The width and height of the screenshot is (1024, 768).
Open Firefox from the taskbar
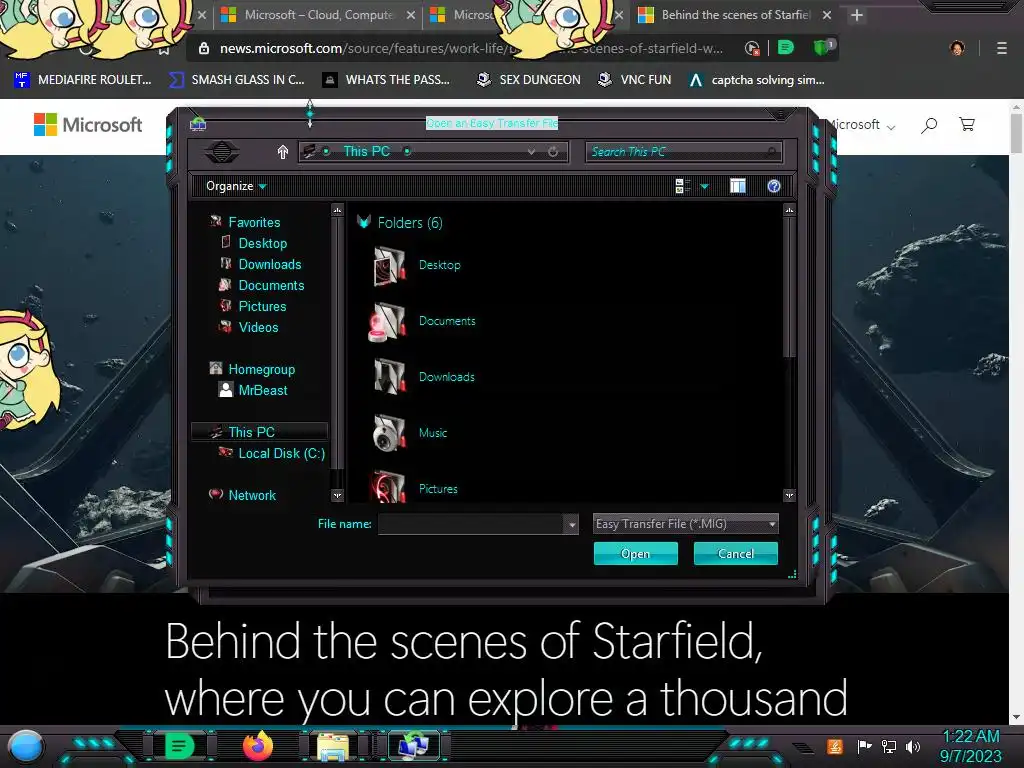pos(258,745)
